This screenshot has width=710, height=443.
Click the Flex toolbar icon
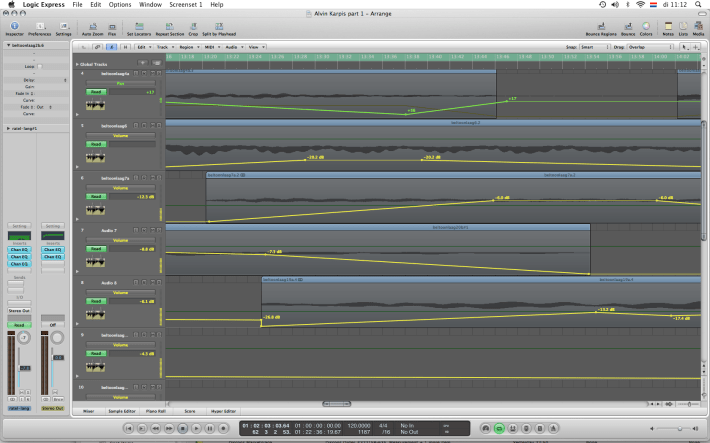click(112, 23)
